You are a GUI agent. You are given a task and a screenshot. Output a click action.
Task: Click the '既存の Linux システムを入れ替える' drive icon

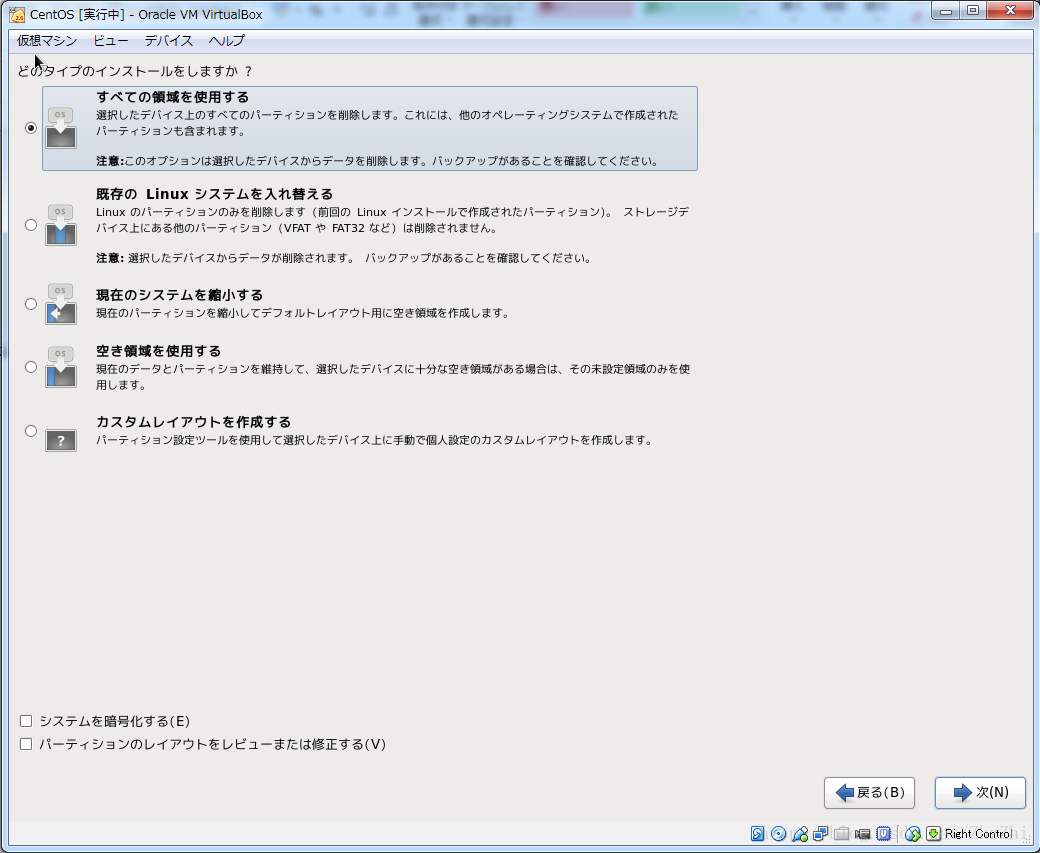click(61, 226)
